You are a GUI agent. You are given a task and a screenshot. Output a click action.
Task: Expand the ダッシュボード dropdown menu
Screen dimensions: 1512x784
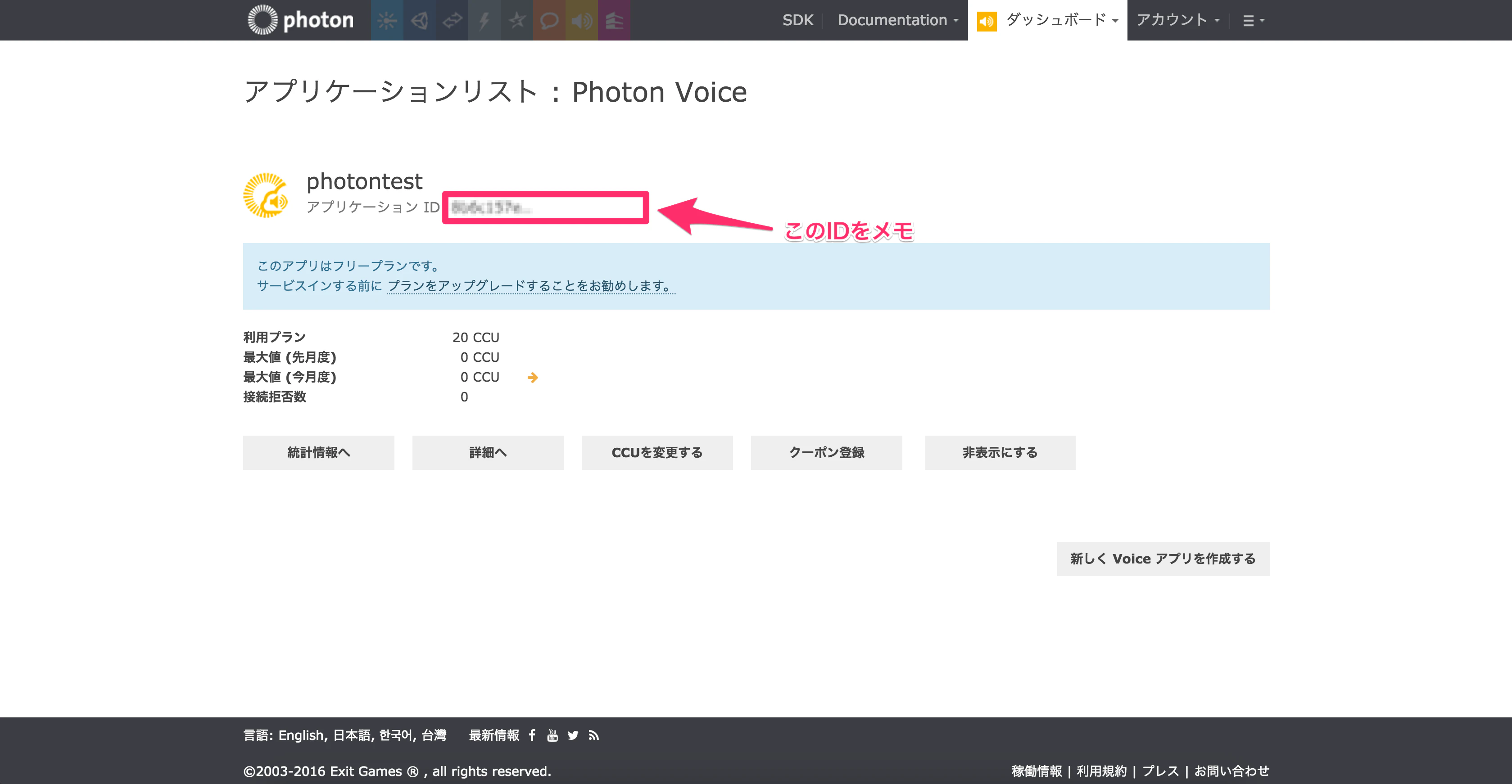click(1048, 21)
